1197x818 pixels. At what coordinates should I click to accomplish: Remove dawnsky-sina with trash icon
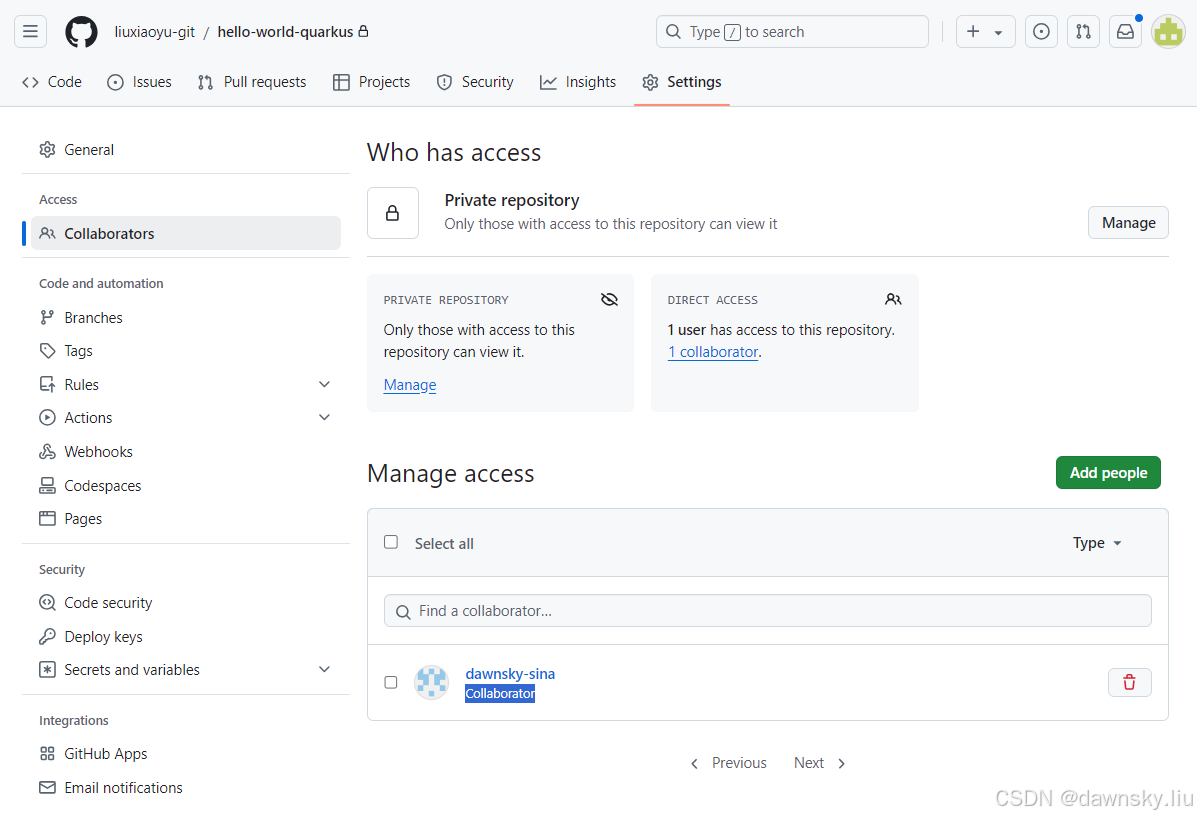[x=1129, y=682]
